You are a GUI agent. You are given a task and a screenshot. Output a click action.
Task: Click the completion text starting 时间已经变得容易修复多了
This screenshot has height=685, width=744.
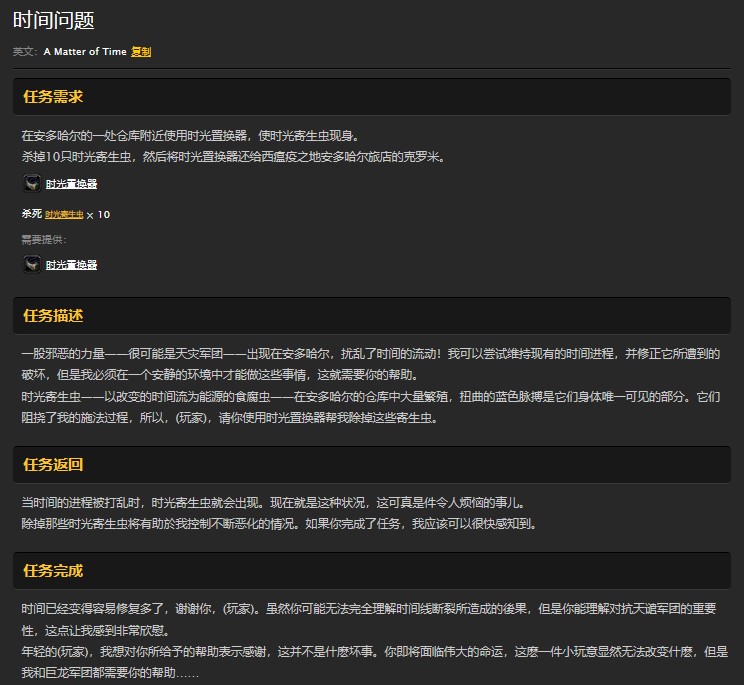tap(370, 609)
